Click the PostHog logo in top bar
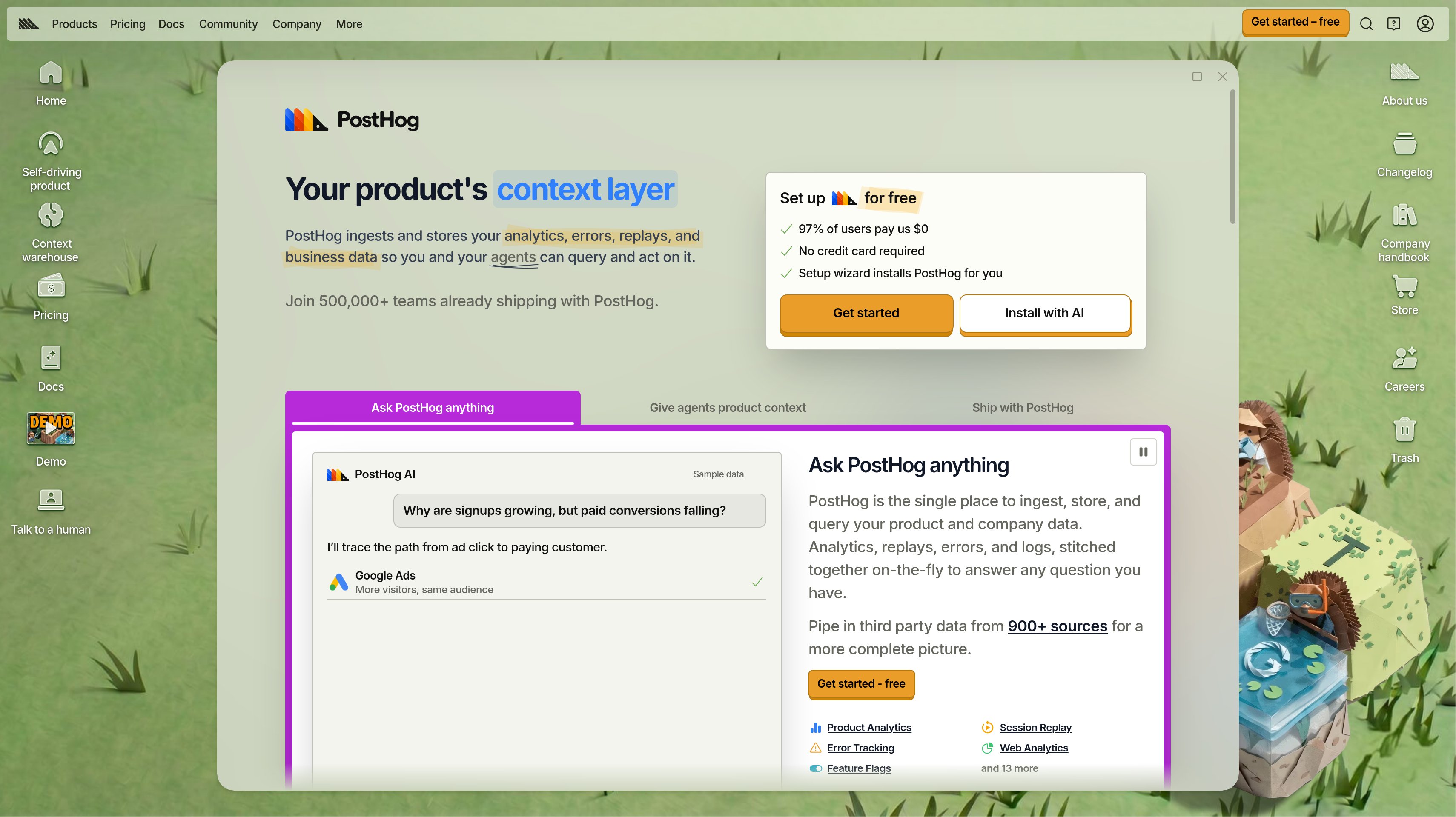The width and height of the screenshot is (1456, 817). (x=28, y=24)
